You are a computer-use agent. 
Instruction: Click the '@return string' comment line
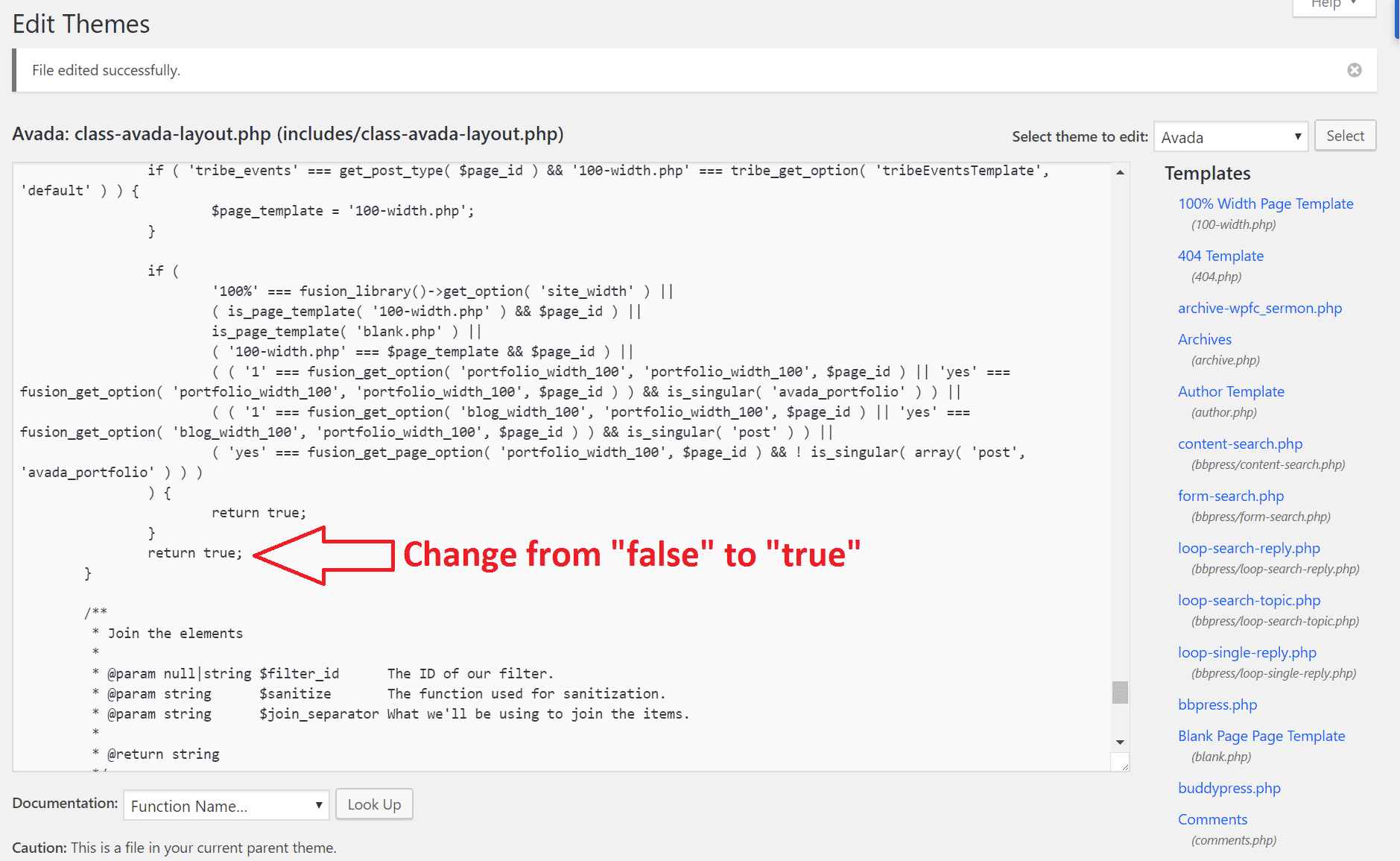156,754
